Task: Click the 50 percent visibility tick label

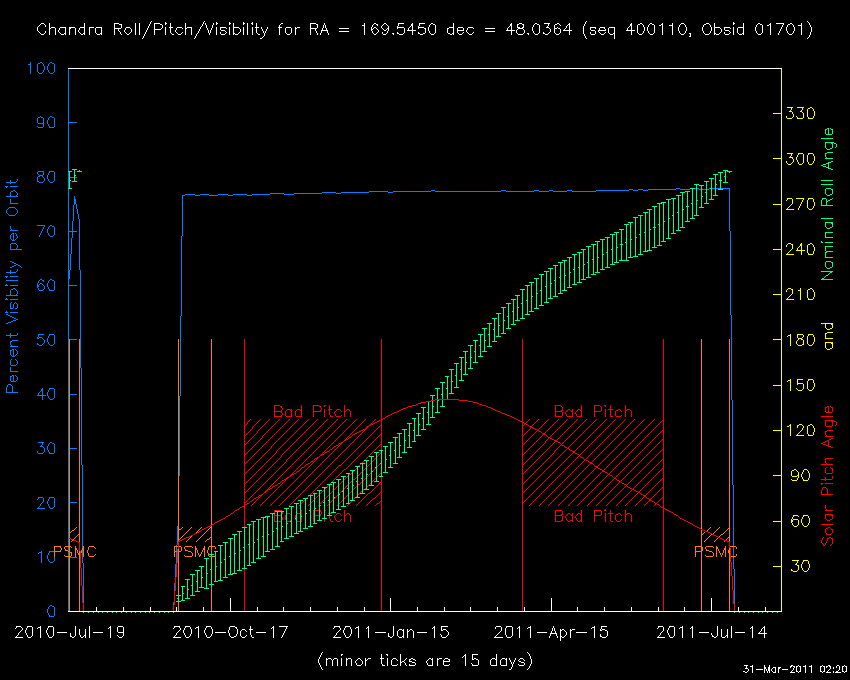Action: pos(48,340)
